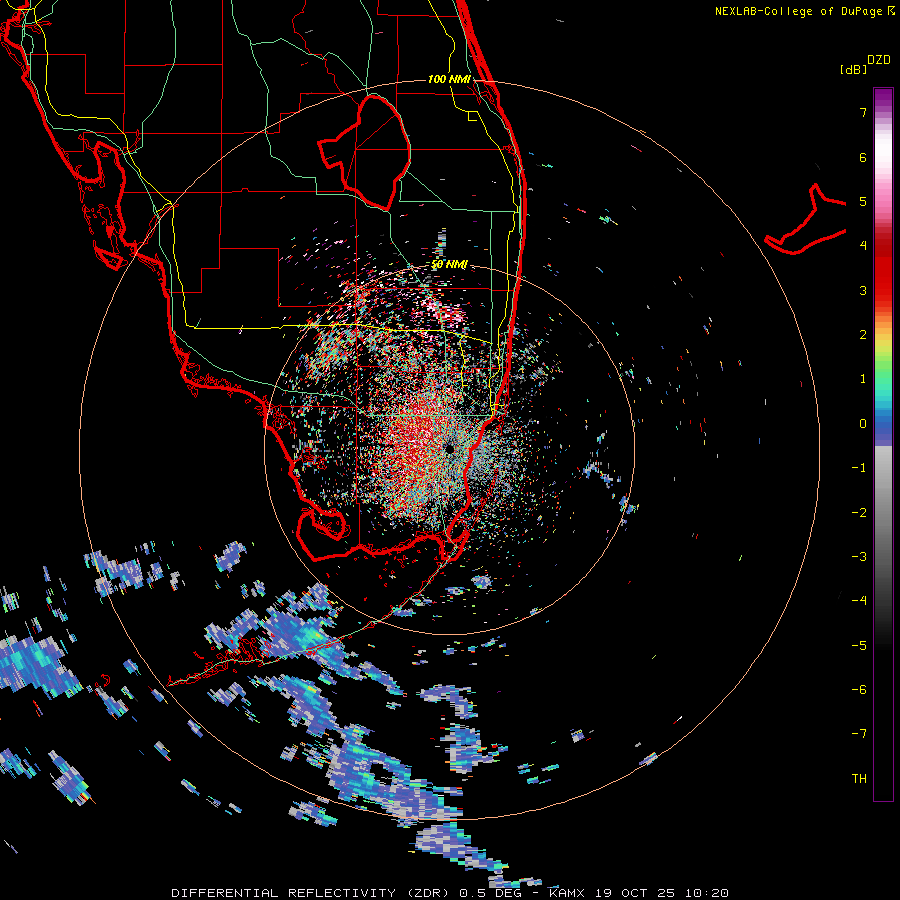The image size is (900, 900).
Task: Click the 'DZD' legend title
Action: [879, 60]
